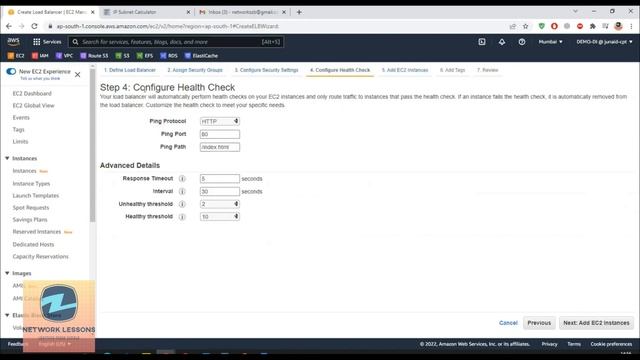The width and height of the screenshot is (640, 360).
Task: Open Privacy link in footer
Action: pyautogui.click(x=549, y=344)
